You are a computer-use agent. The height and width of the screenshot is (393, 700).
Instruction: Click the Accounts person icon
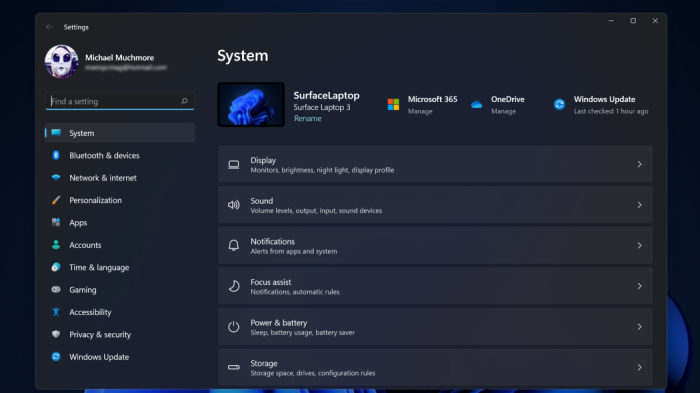pyautogui.click(x=56, y=244)
